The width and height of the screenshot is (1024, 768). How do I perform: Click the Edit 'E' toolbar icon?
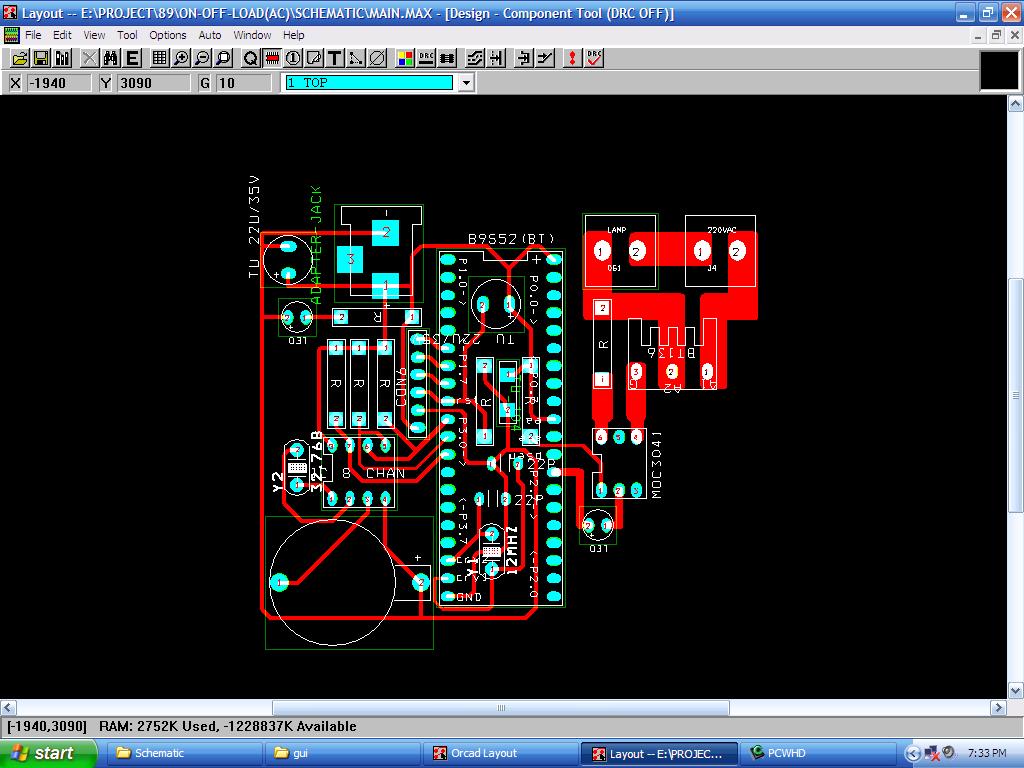(133, 59)
